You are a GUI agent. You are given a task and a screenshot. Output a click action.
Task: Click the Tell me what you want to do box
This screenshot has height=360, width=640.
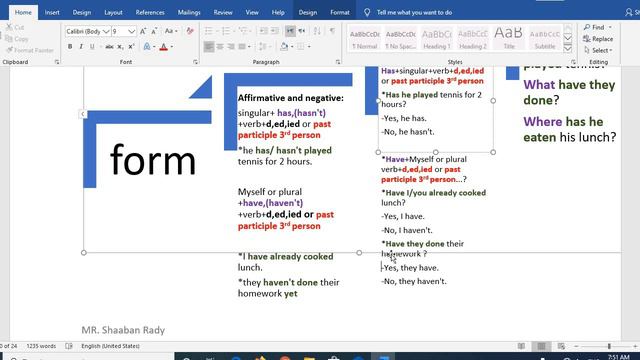[408, 13]
